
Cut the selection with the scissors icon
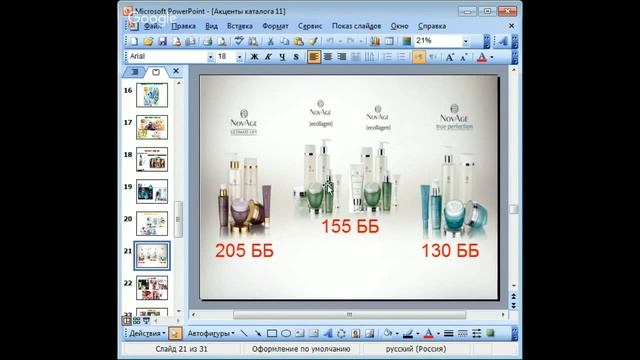270,41
